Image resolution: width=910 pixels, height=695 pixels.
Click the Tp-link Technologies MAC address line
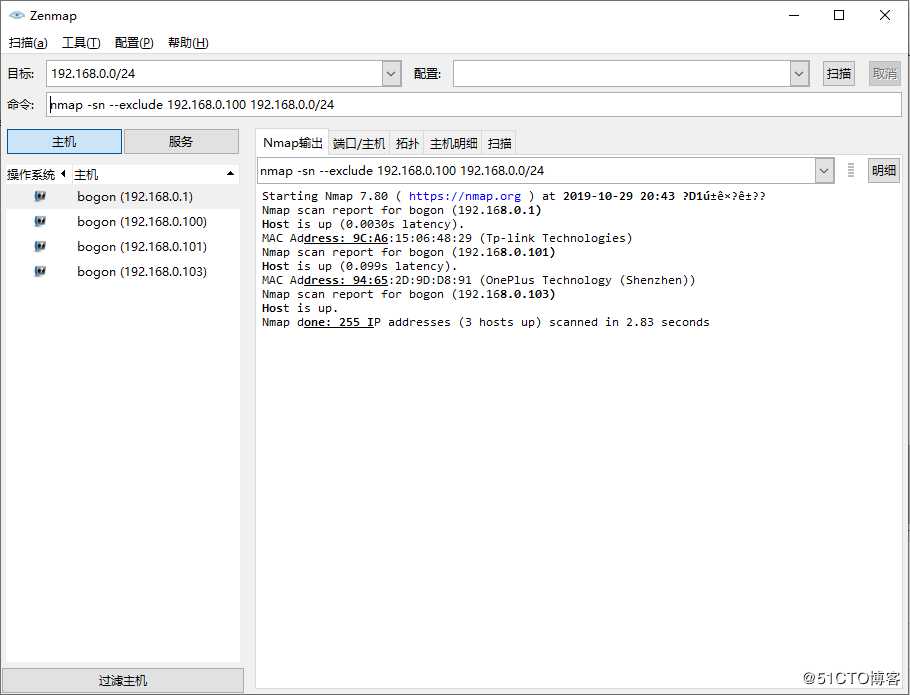click(447, 238)
